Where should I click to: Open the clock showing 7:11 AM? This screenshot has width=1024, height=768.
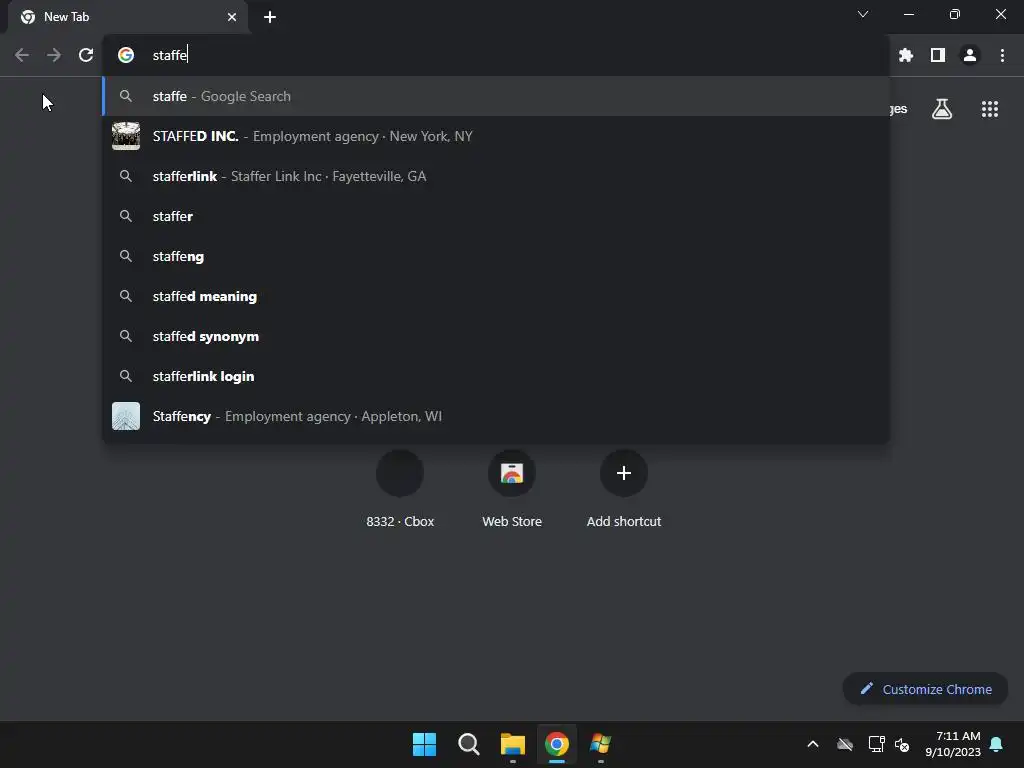[953, 744]
